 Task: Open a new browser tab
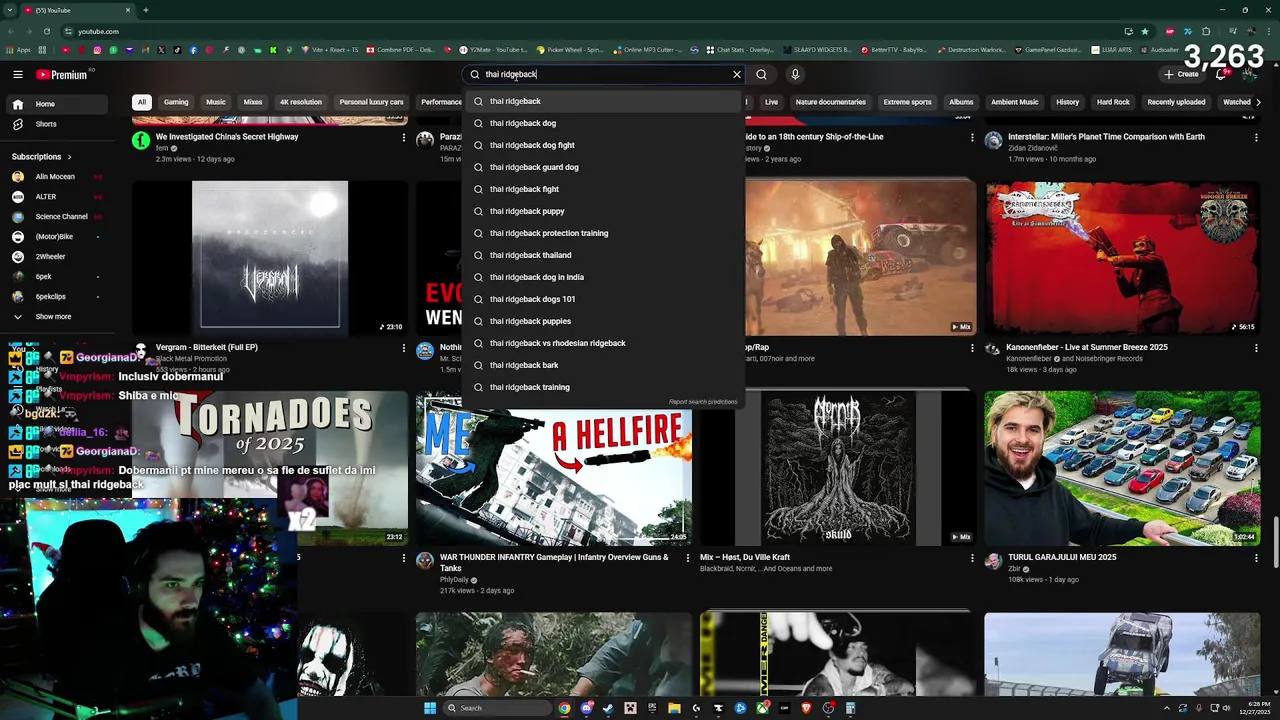[145, 10]
